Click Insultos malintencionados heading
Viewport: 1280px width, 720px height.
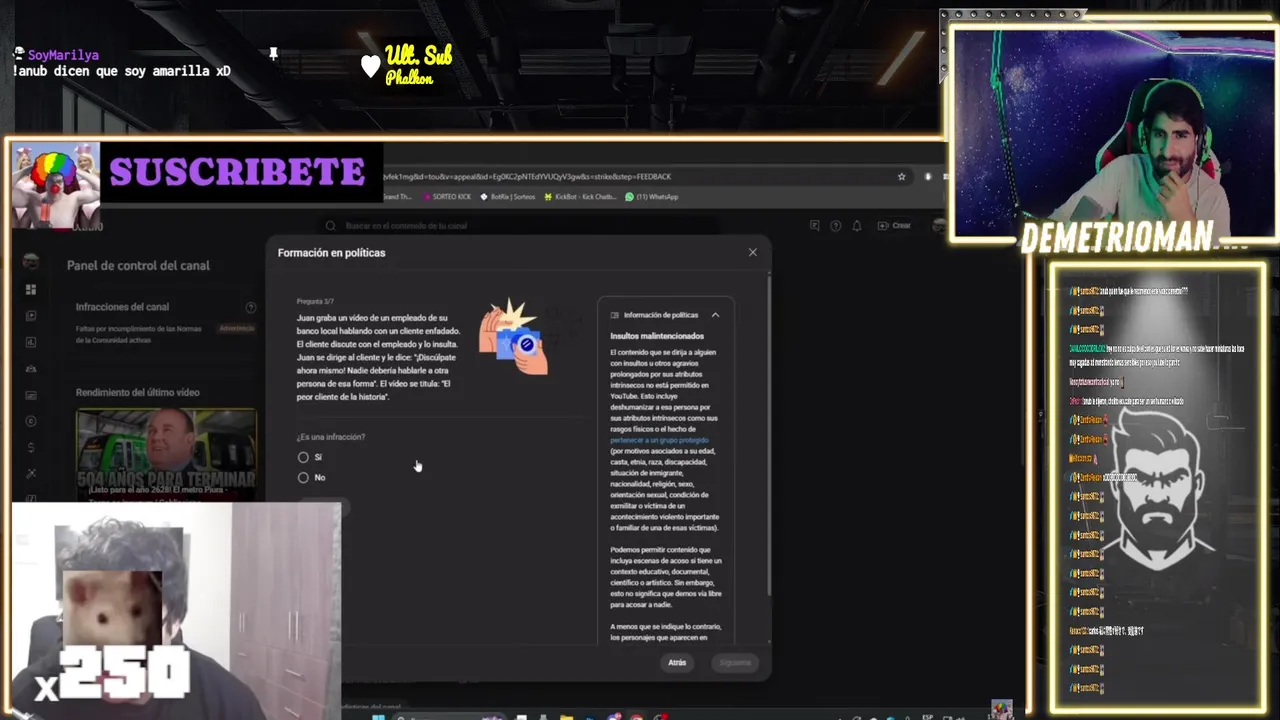pos(657,336)
